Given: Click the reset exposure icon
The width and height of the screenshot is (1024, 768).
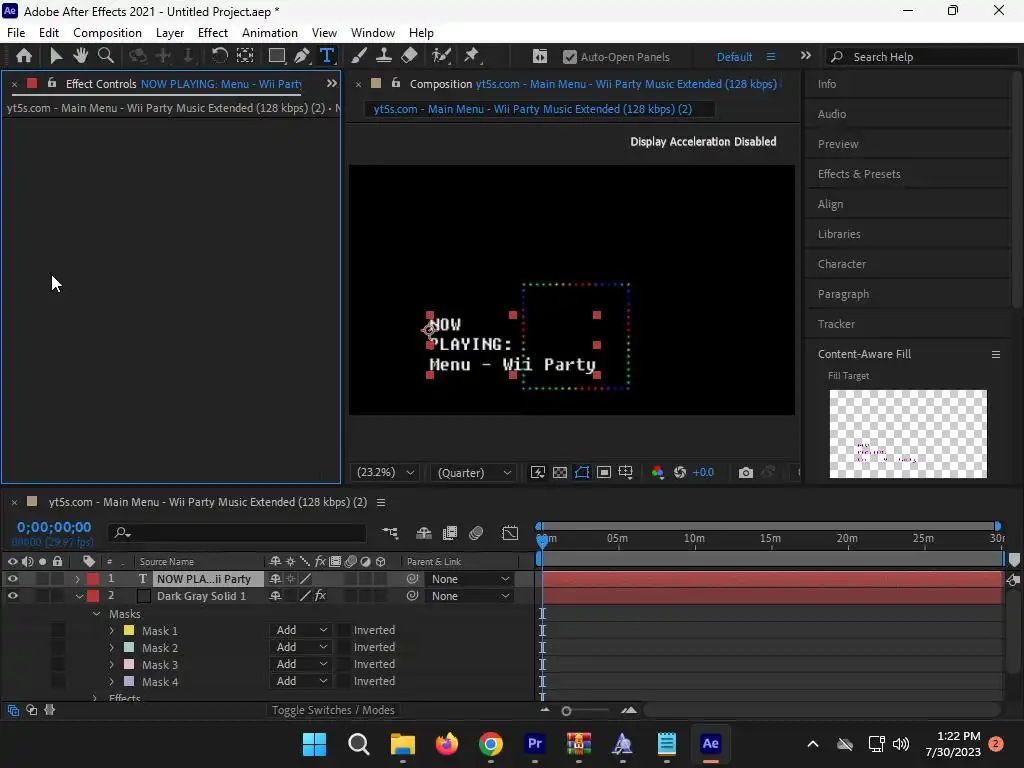Looking at the screenshot, I should click(x=680, y=472).
